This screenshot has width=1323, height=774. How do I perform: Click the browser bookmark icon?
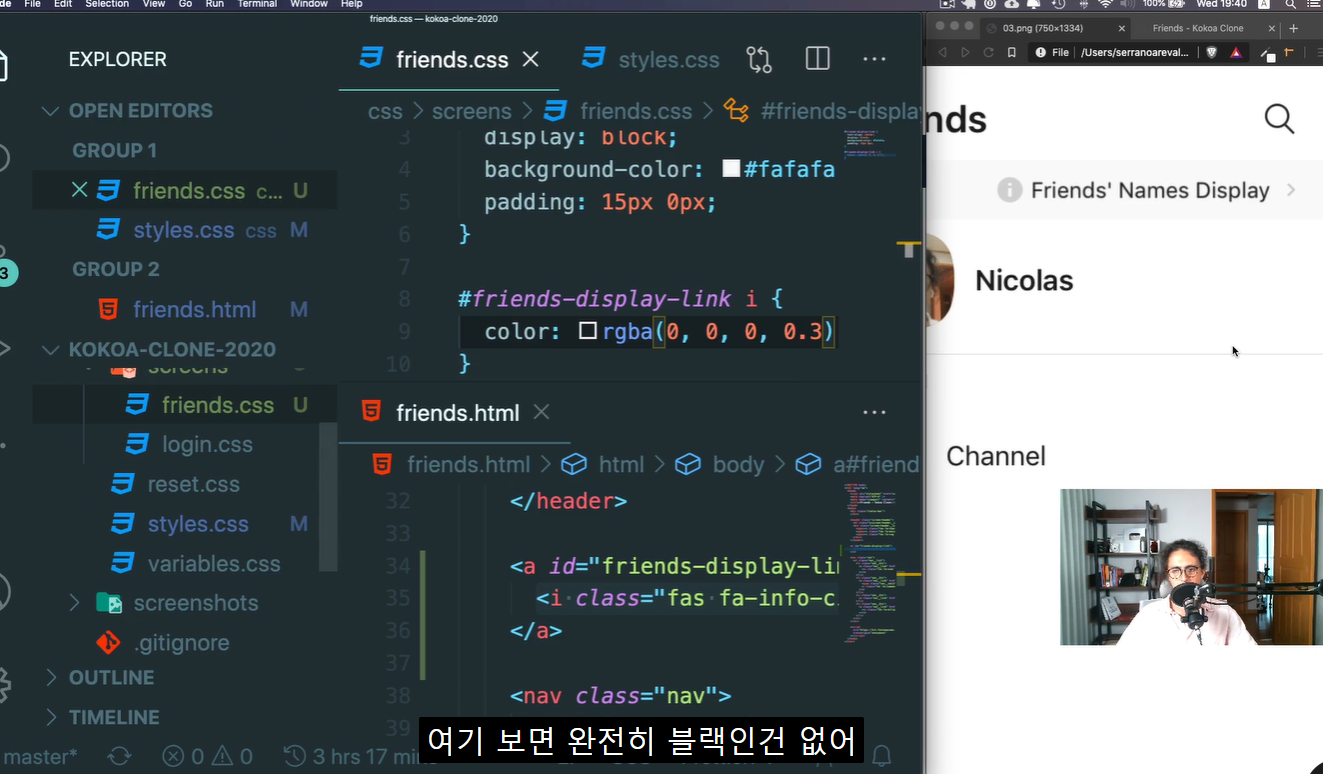pos(1012,52)
